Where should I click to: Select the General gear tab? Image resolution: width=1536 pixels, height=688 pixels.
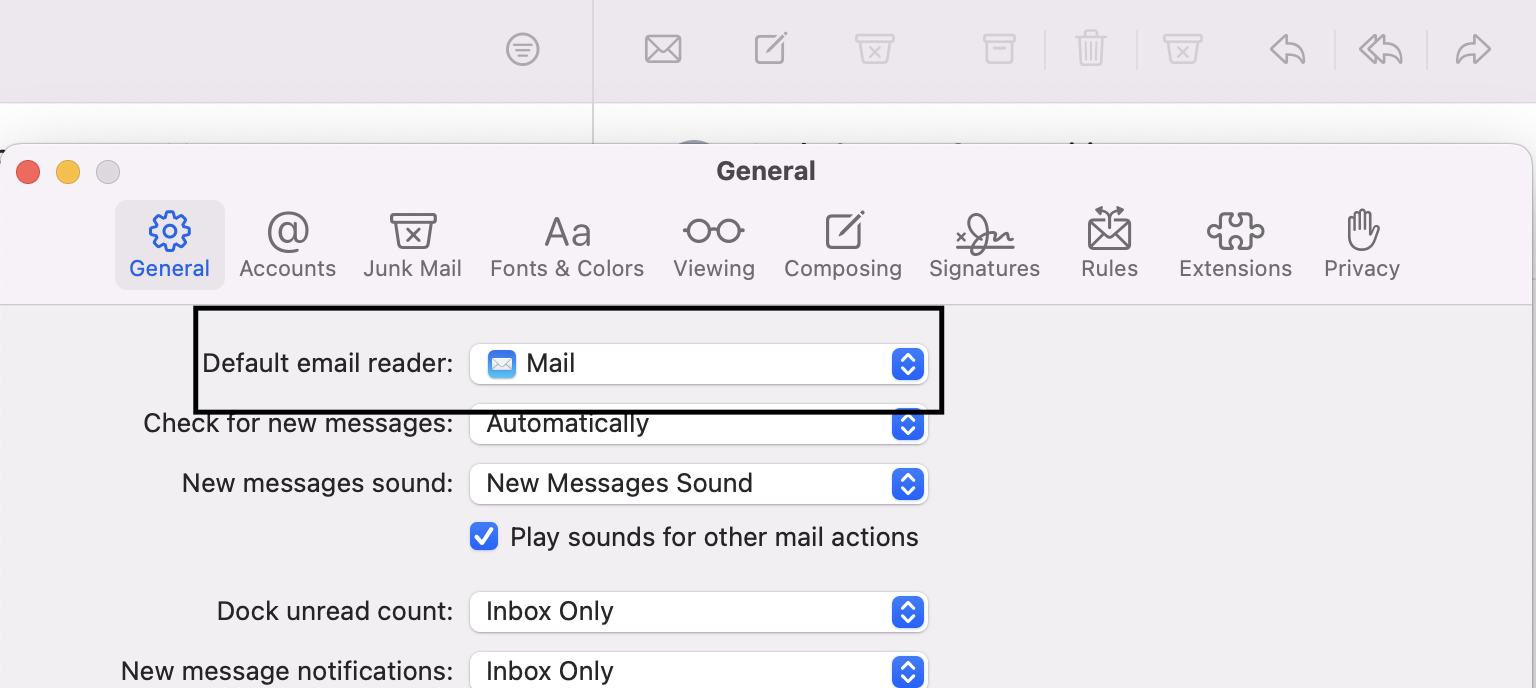(170, 245)
